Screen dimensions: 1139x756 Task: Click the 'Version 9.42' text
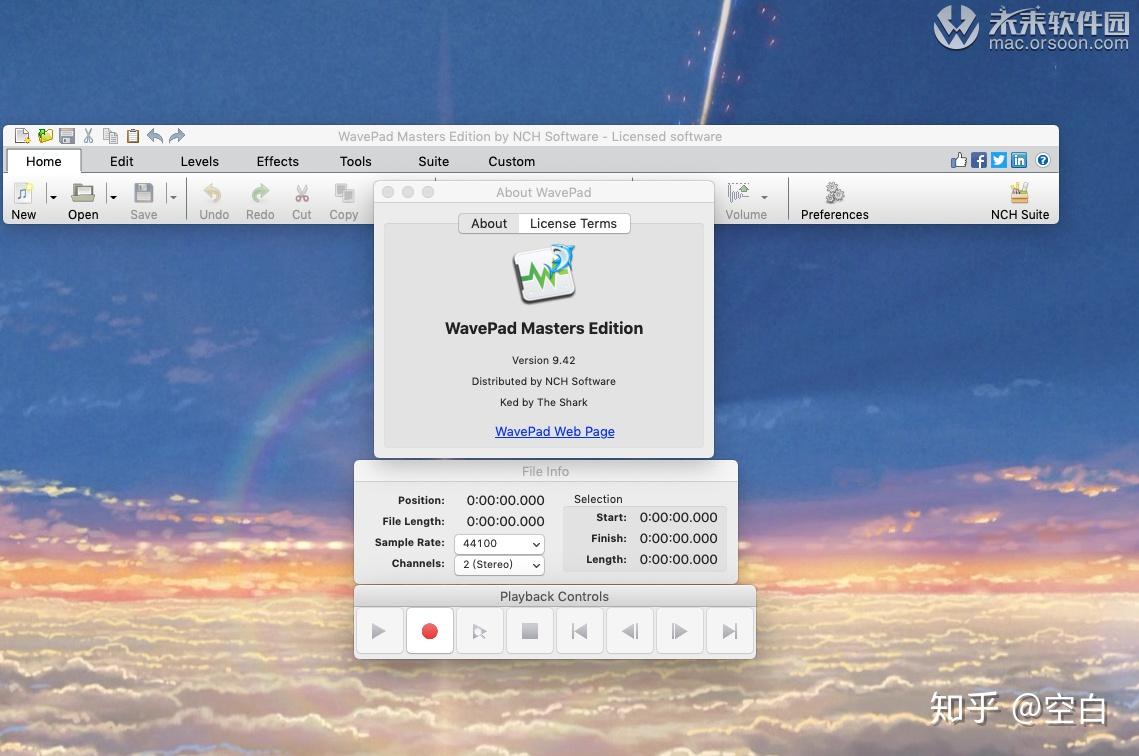pyautogui.click(x=543, y=360)
